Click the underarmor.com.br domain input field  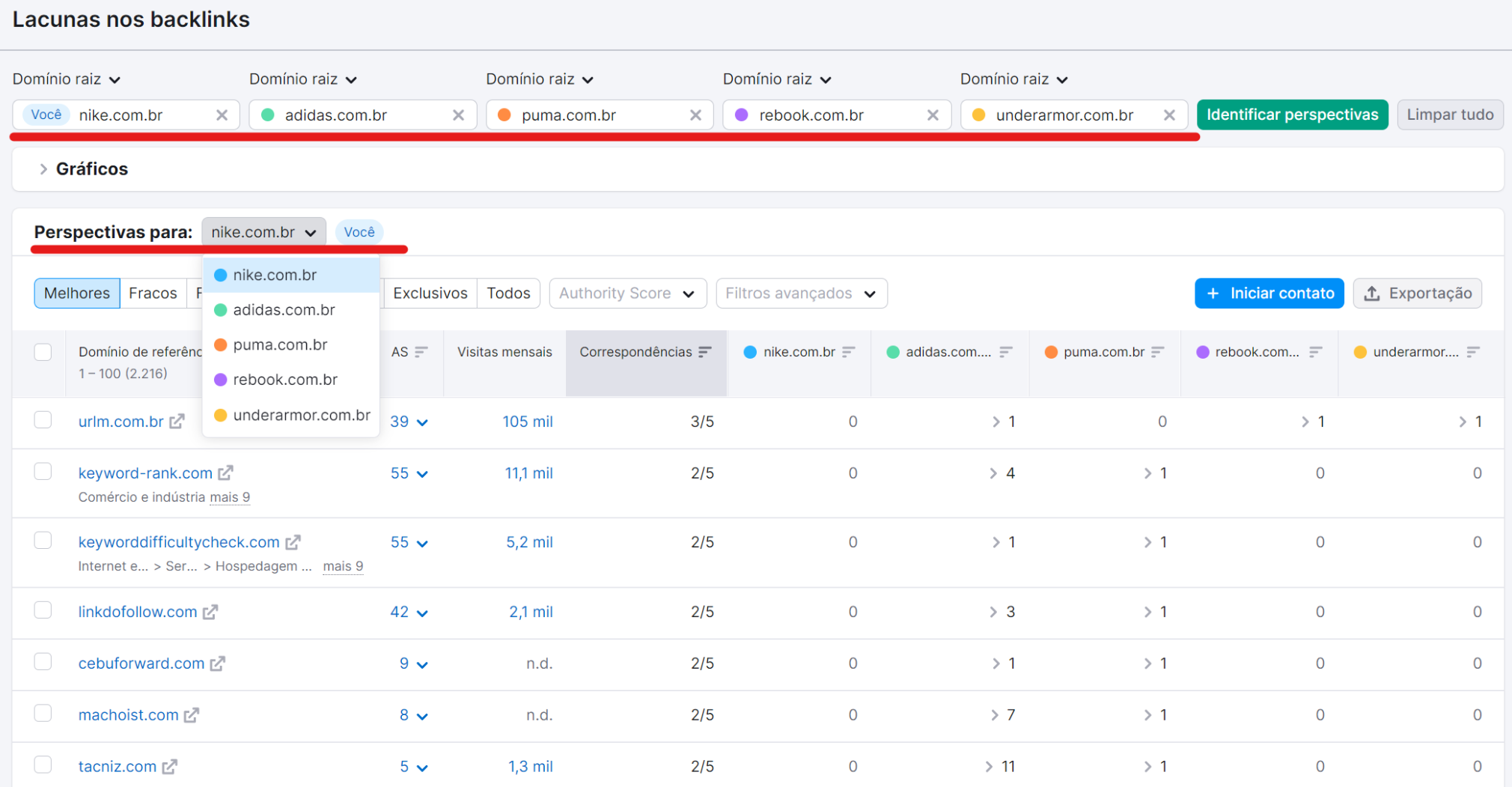coord(1073,115)
